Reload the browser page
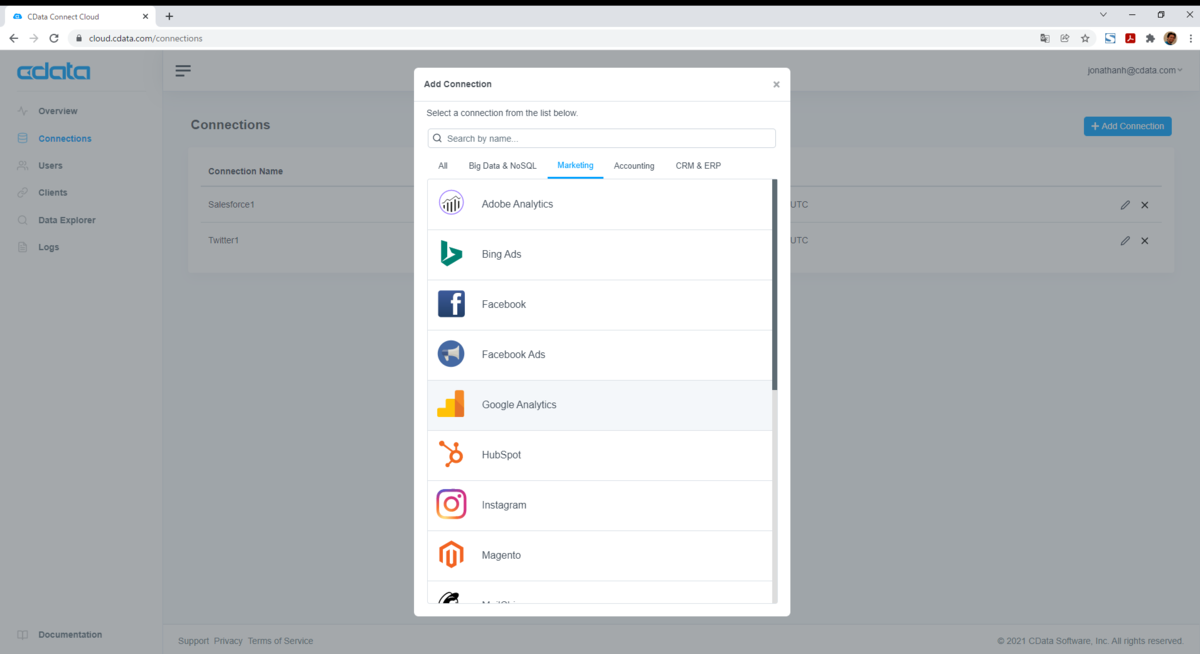 tap(54, 38)
